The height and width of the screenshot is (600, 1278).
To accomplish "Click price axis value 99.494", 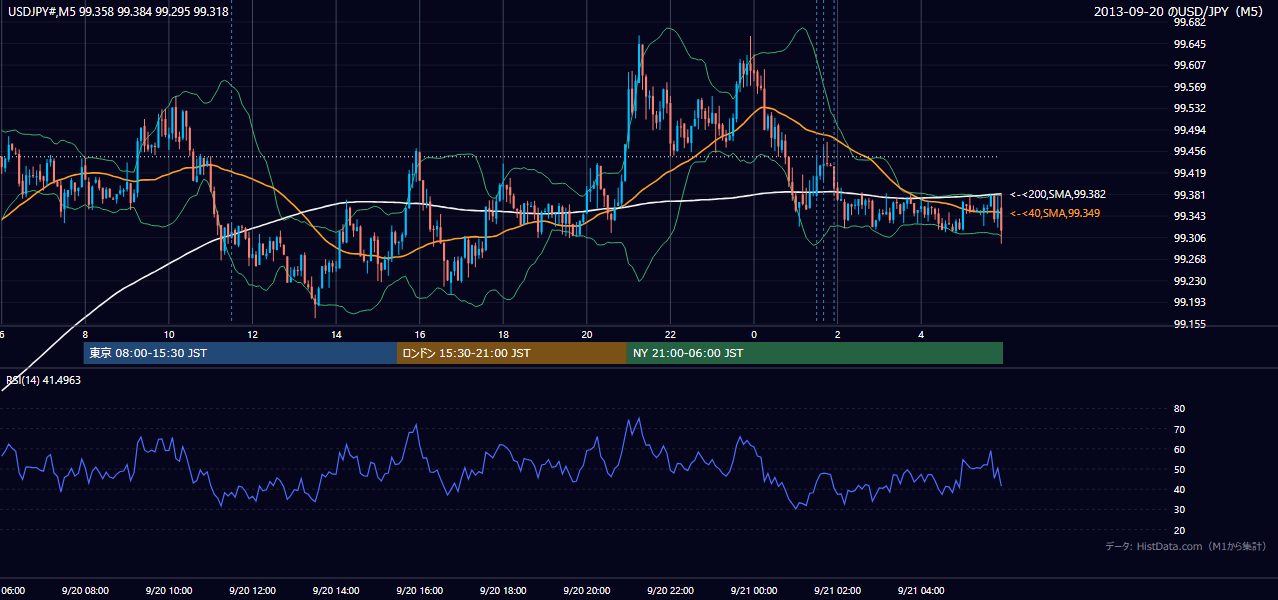I will tap(1189, 130).
